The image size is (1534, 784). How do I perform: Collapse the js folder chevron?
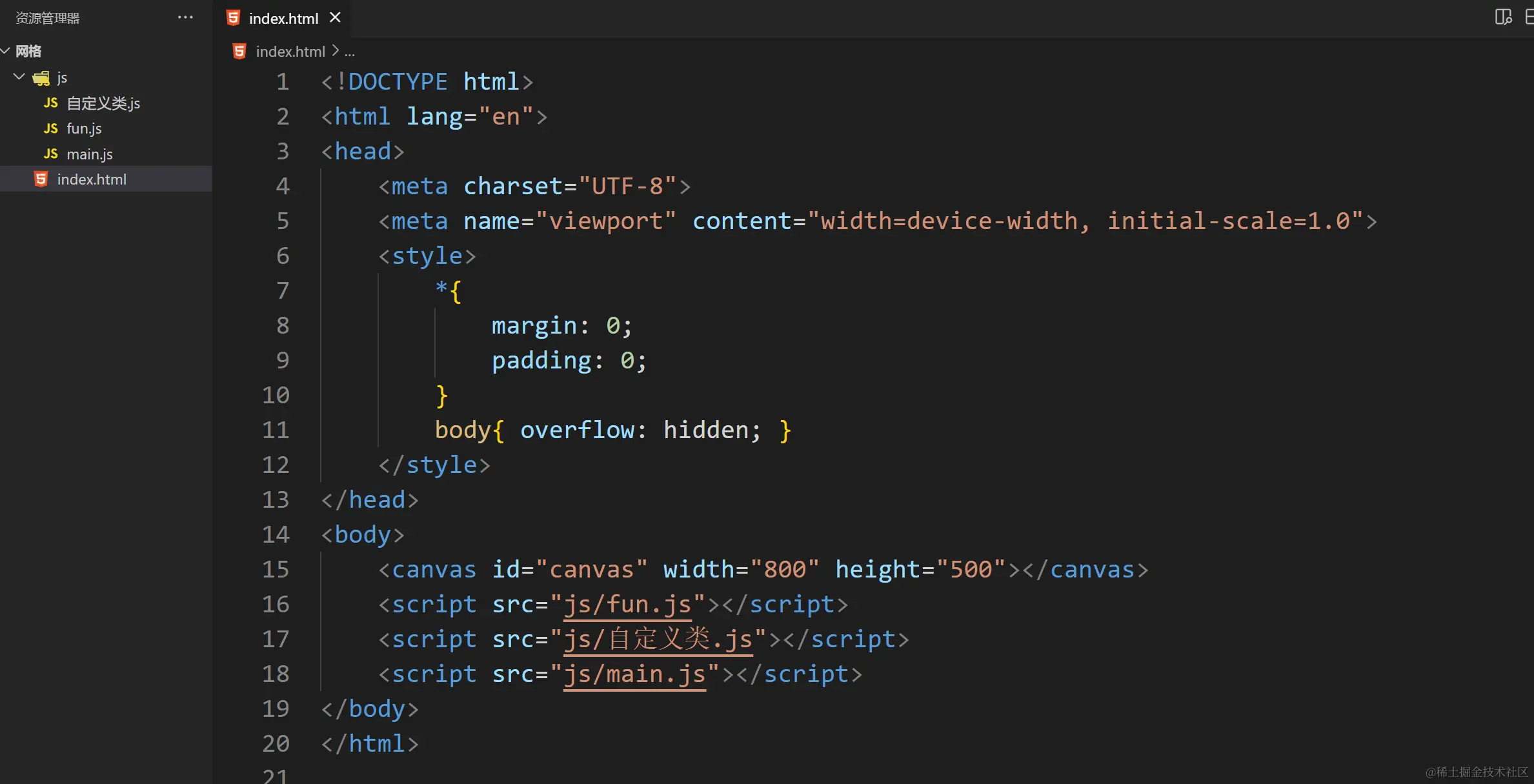19,77
